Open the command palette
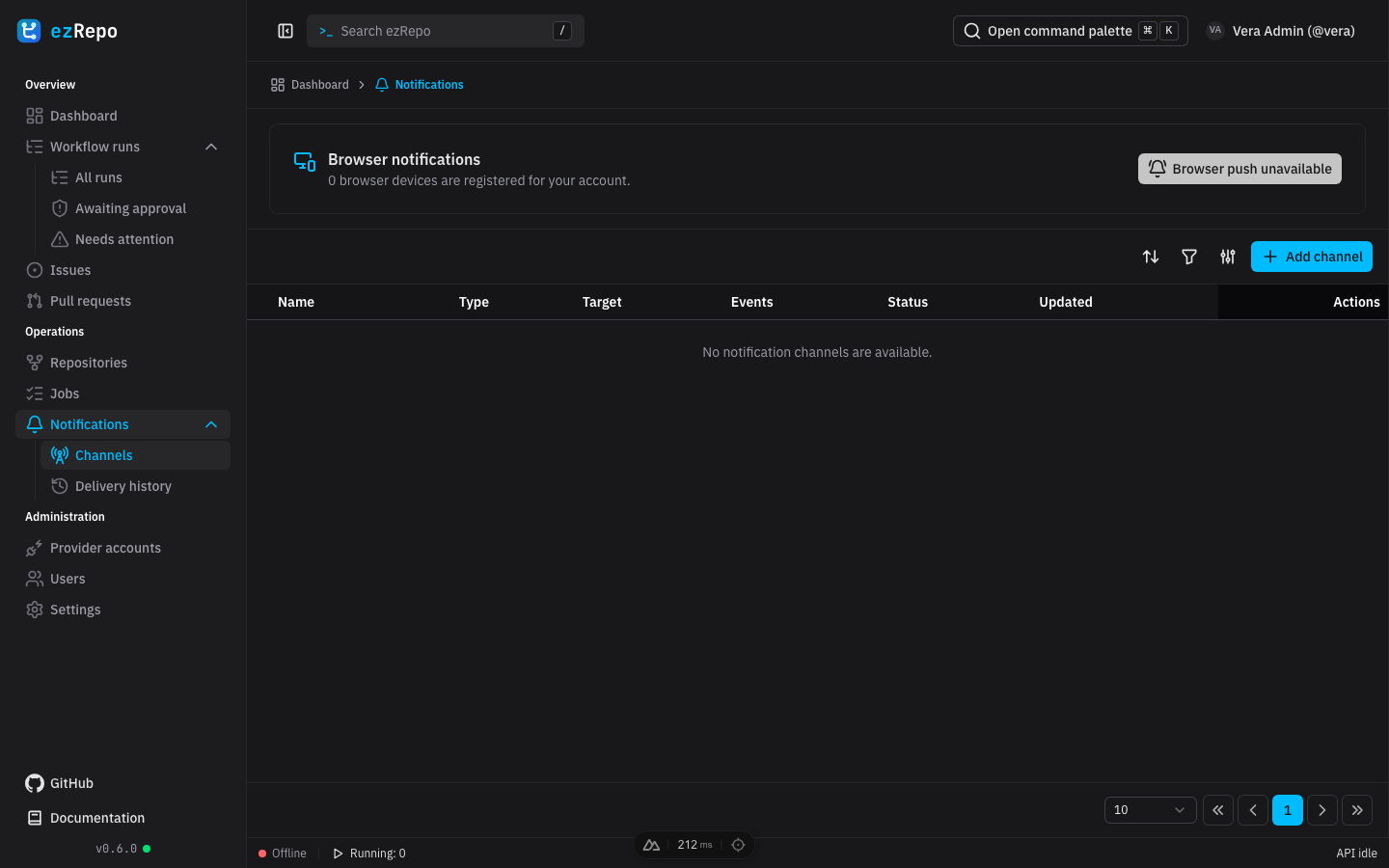 [x=1071, y=31]
